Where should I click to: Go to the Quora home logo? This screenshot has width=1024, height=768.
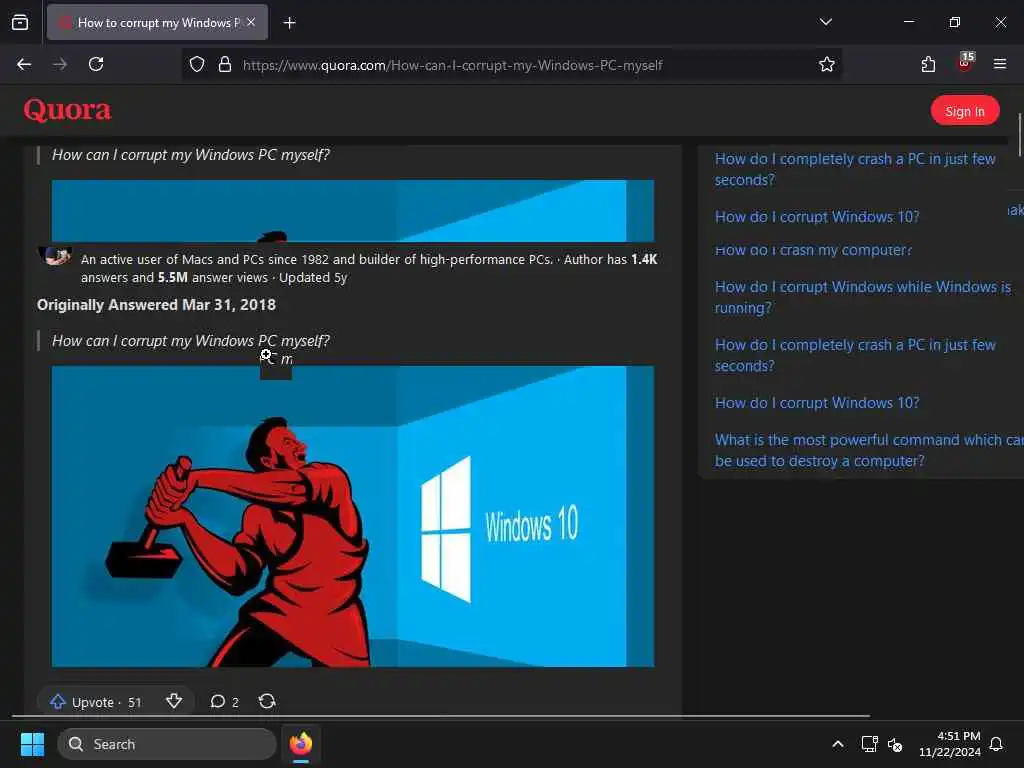pos(67,110)
